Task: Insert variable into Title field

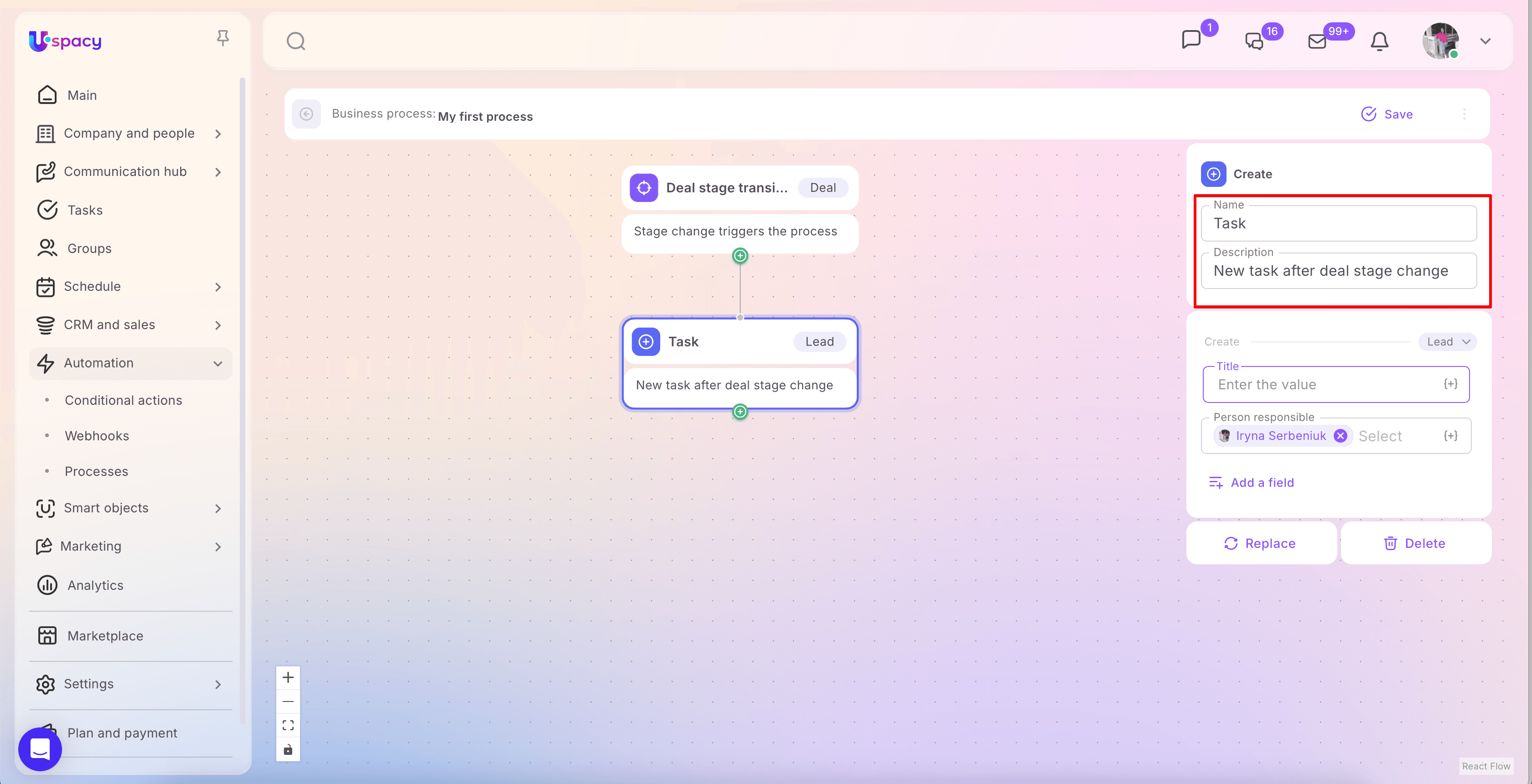Action: [1450, 384]
